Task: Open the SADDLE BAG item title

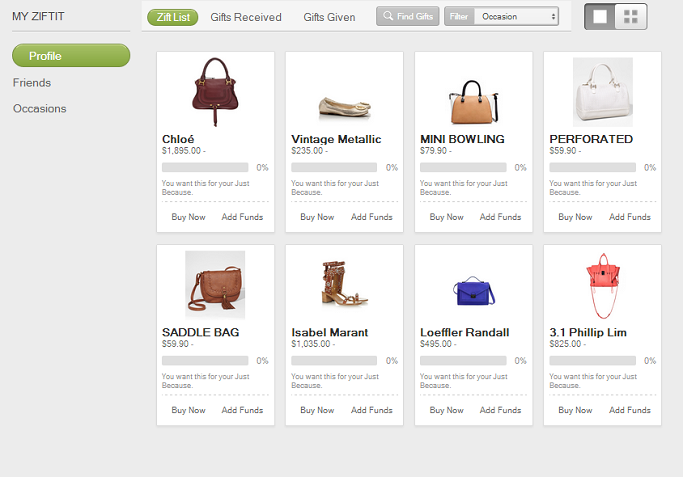Action: coord(201,332)
